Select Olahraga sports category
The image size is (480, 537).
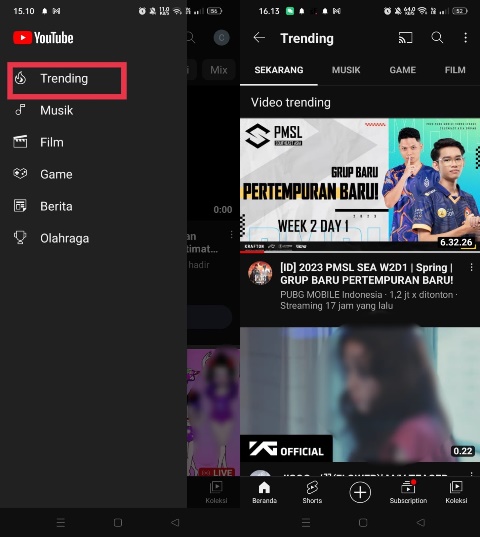[x=65, y=238]
